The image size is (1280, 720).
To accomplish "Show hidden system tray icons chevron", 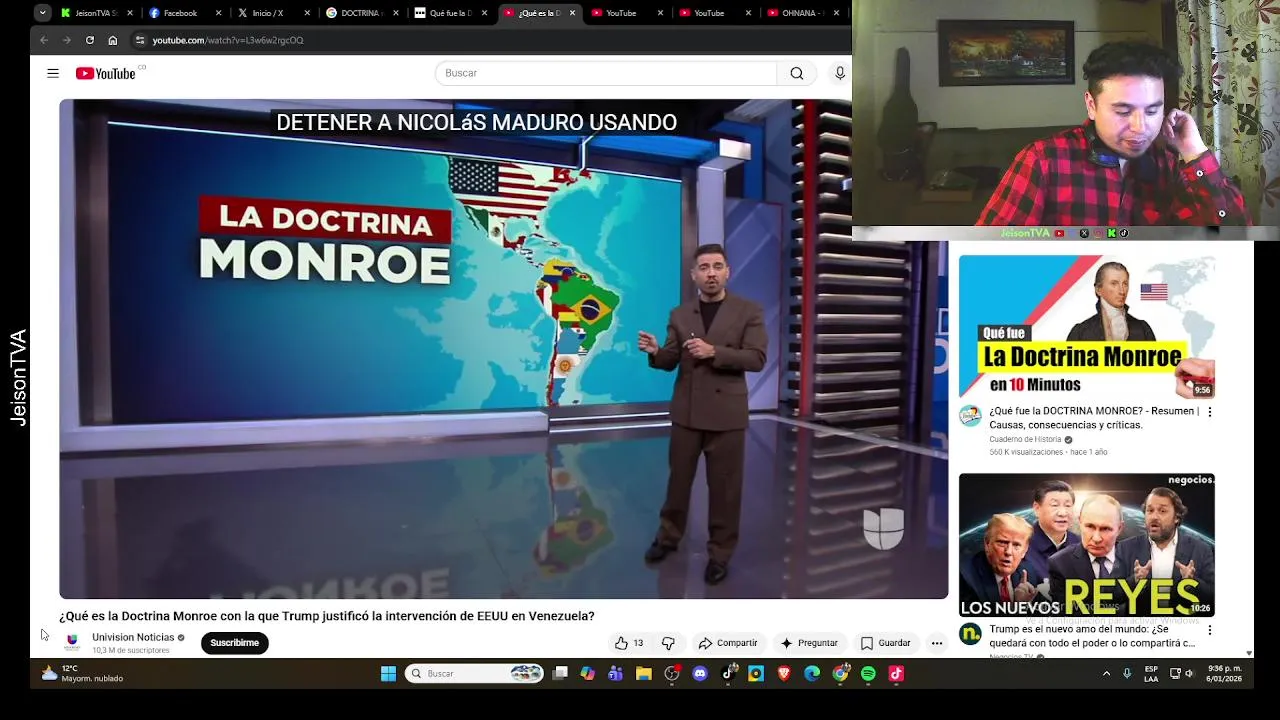I will click(1106, 674).
